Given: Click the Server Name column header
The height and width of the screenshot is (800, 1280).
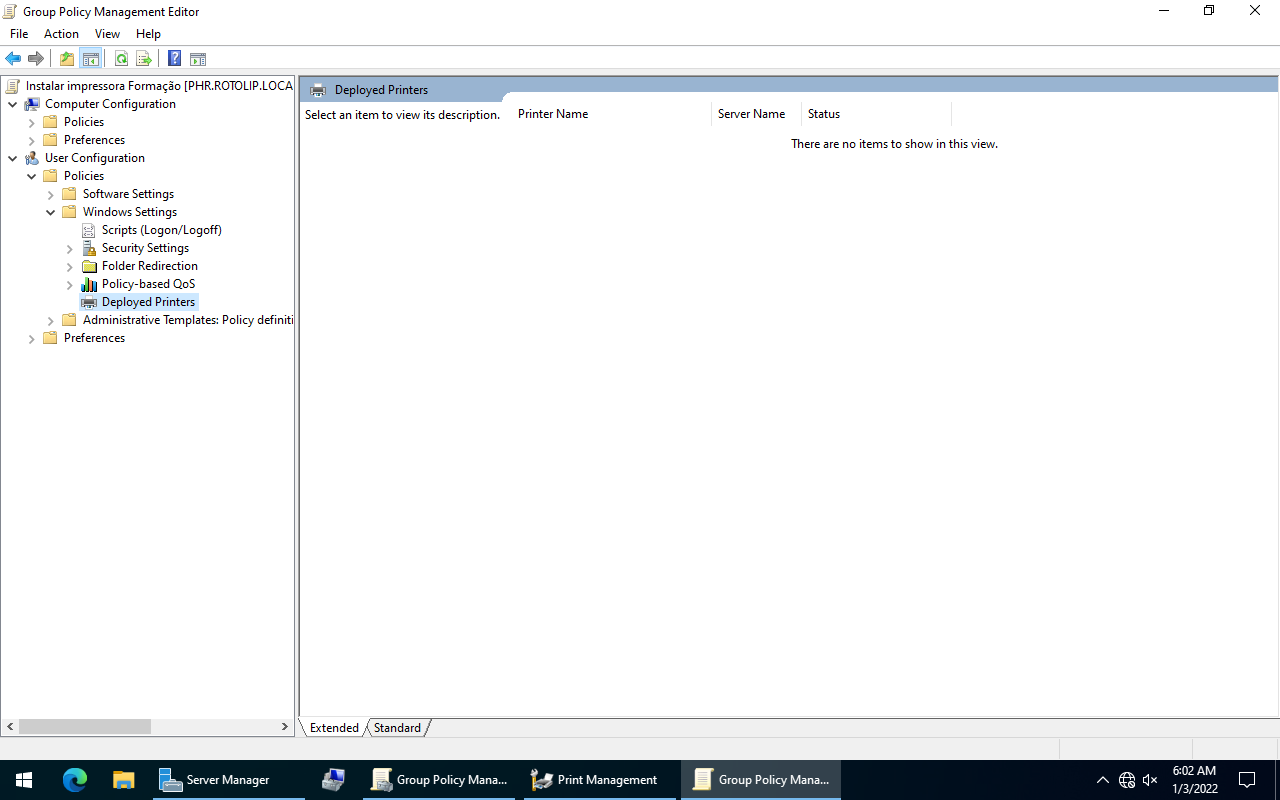Looking at the screenshot, I should coord(751,114).
